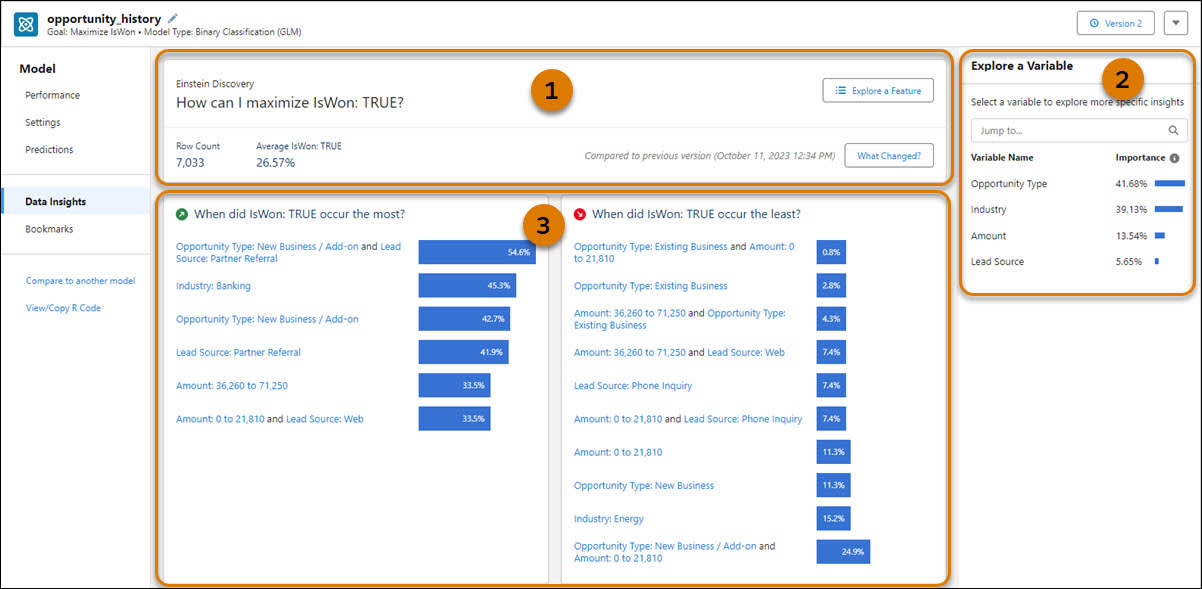Click the list icon in Explore a Feature
Screen dimensions: 1202x589
point(842,90)
